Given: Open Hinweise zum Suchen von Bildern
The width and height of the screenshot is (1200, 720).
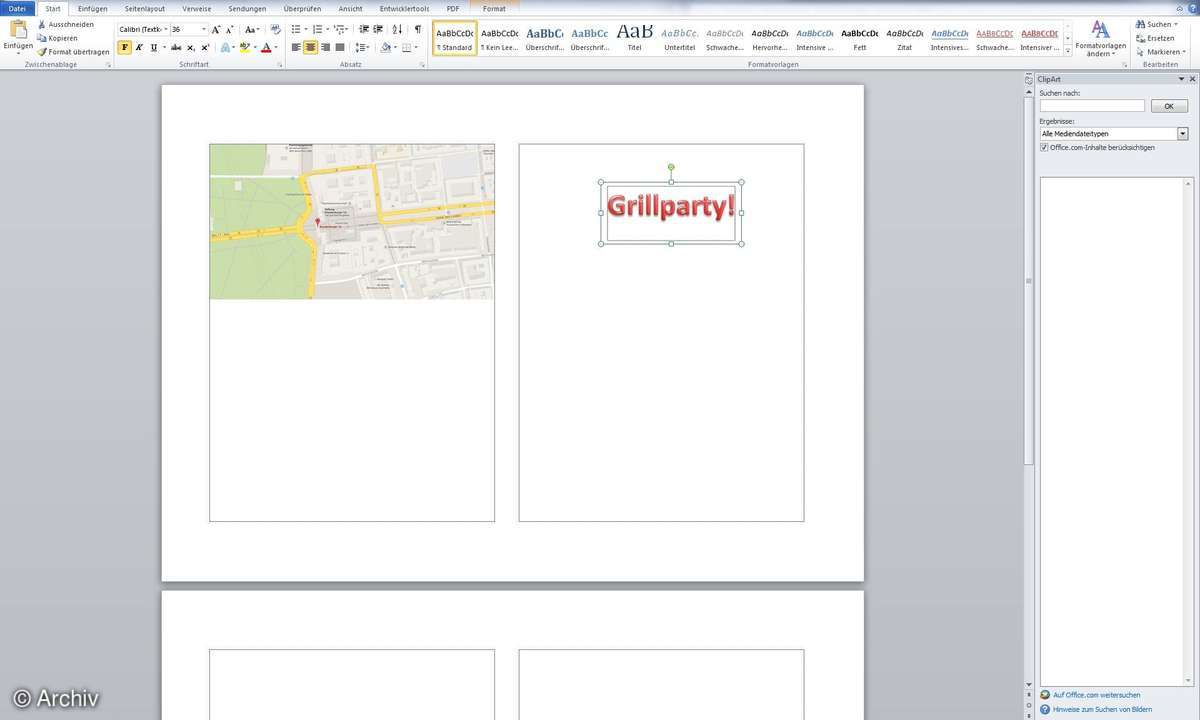Looking at the screenshot, I should (1102, 709).
